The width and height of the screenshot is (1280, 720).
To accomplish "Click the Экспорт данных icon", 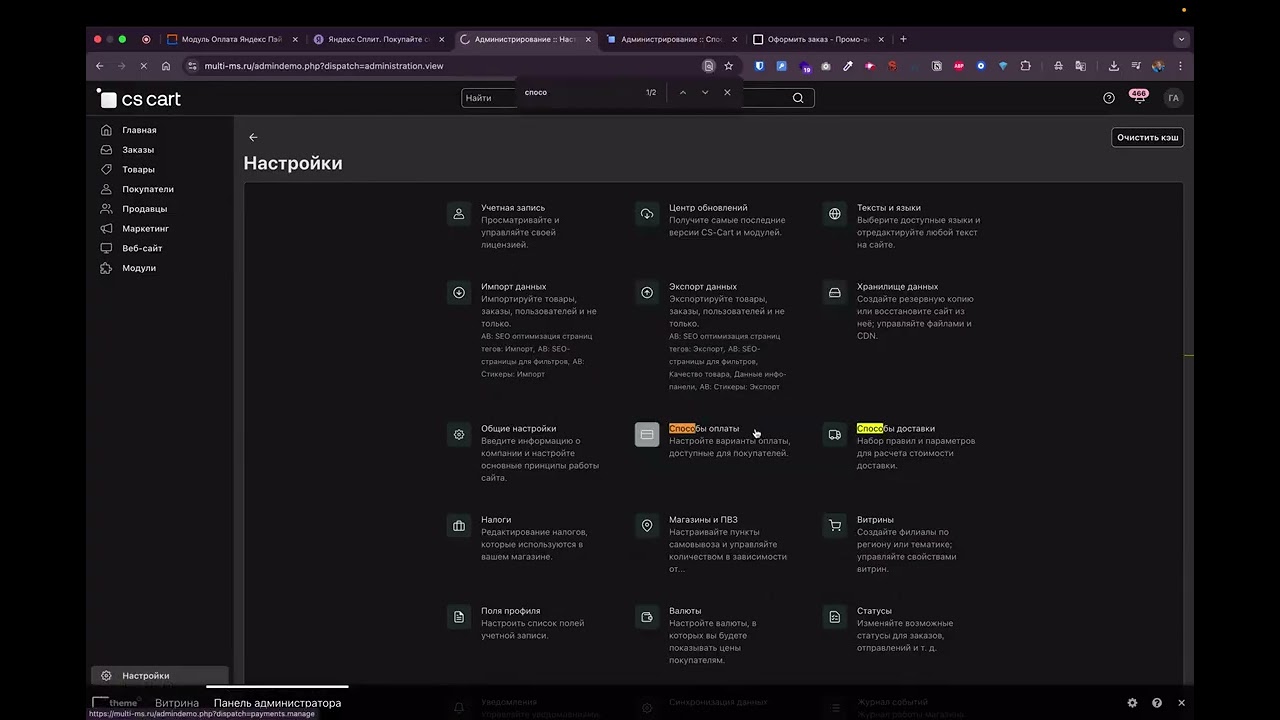I will (x=647, y=293).
